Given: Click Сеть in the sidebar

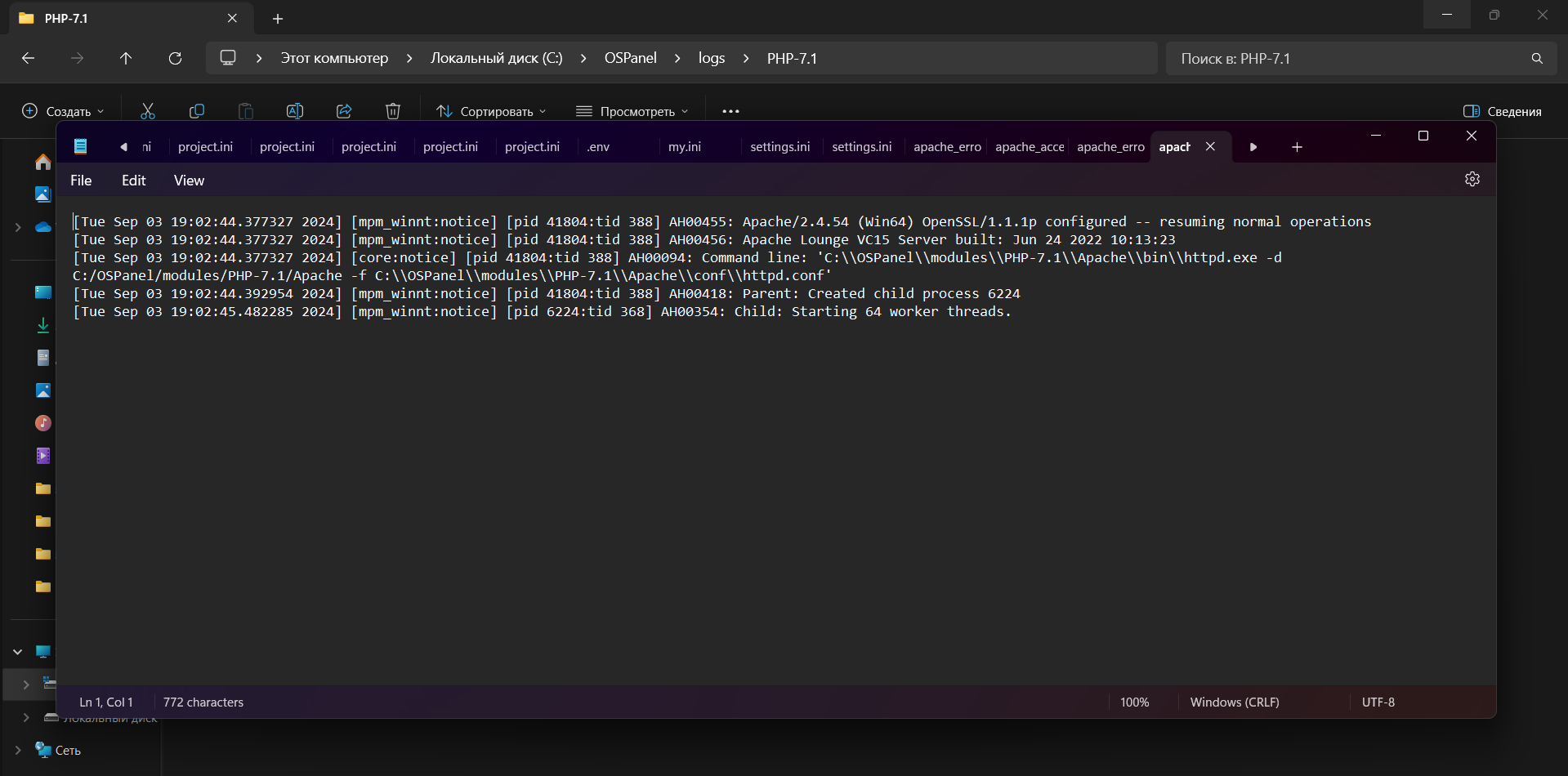Looking at the screenshot, I should point(68,750).
